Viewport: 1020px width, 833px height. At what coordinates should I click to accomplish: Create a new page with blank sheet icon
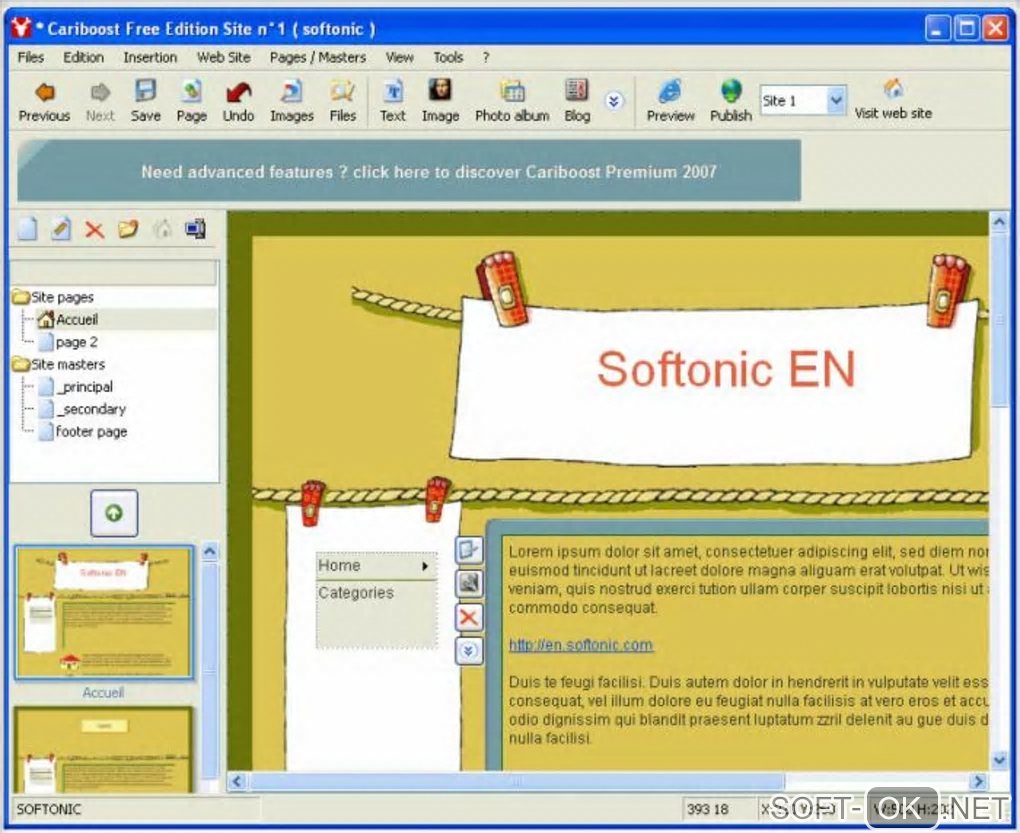point(27,229)
